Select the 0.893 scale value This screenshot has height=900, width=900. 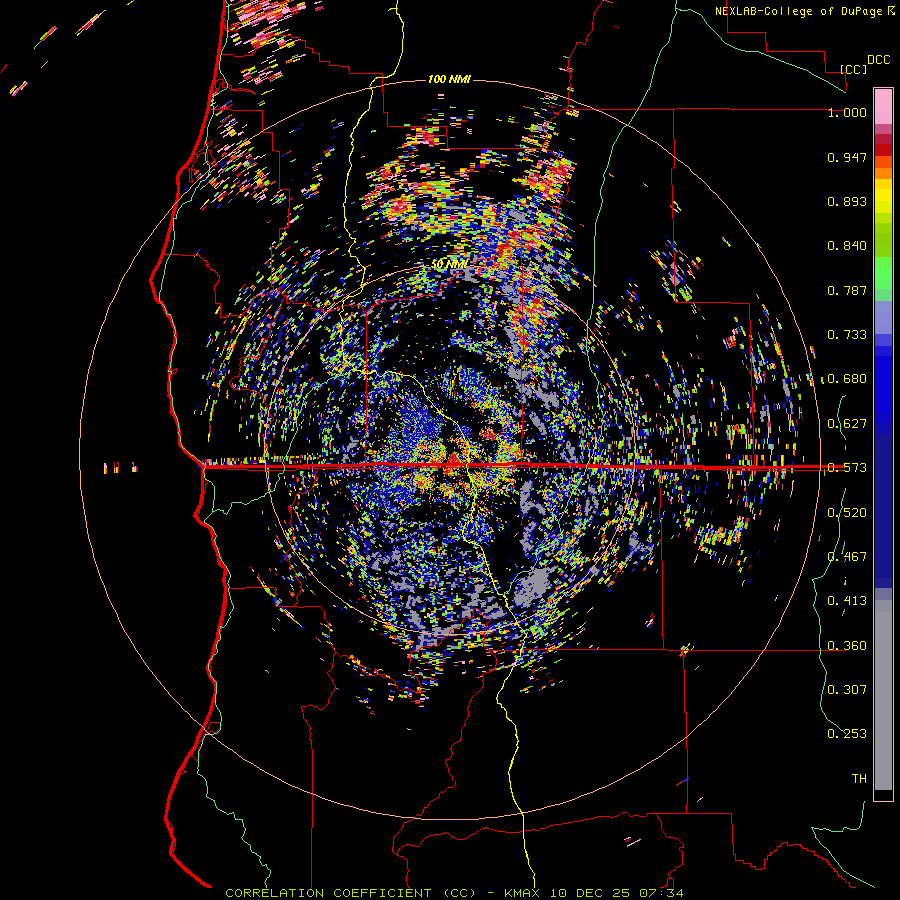click(x=847, y=201)
